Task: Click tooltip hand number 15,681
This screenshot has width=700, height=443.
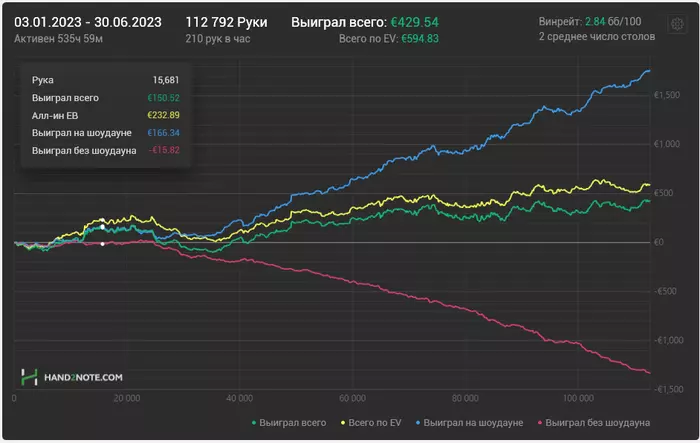Action: 166,80
